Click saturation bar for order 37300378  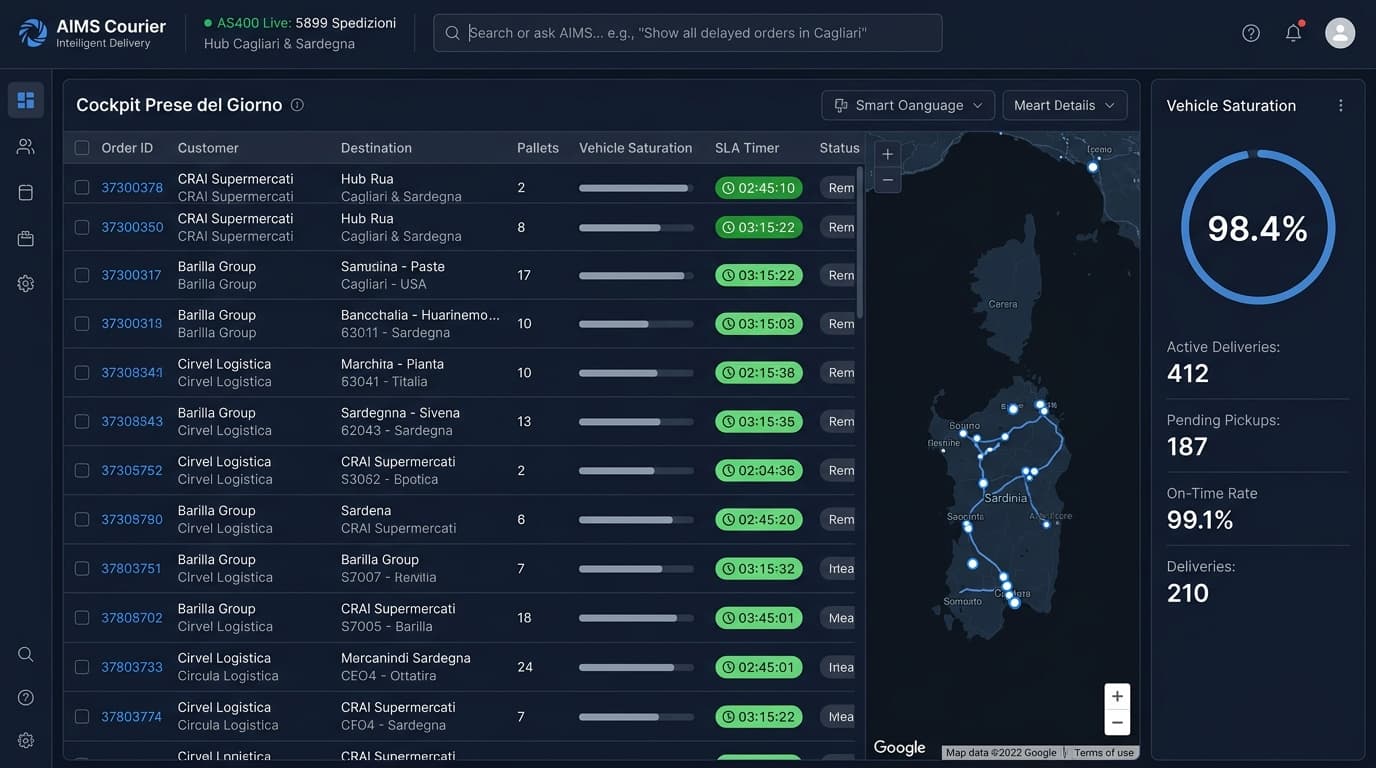636,188
